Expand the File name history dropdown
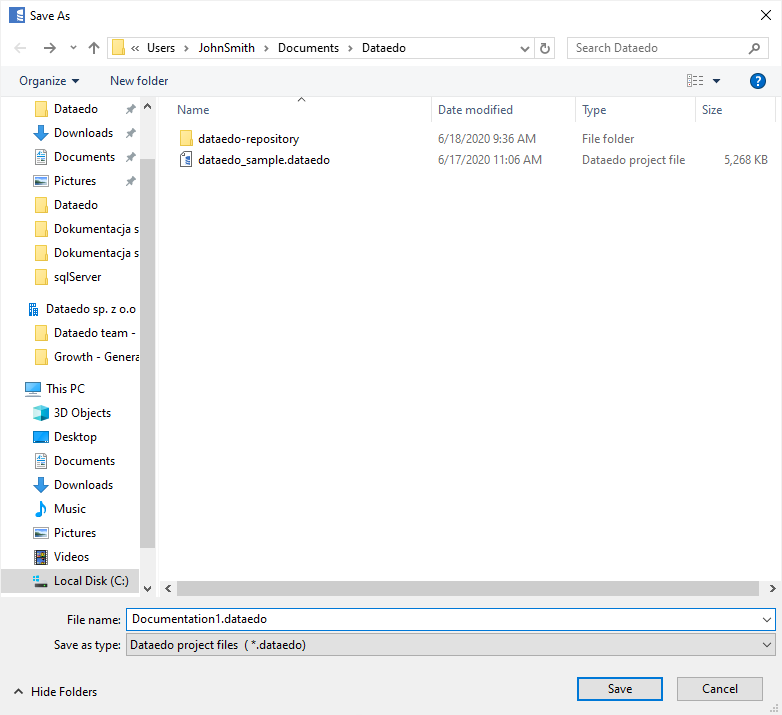Screen dimensions: 782x715 click(x=766, y=620)
